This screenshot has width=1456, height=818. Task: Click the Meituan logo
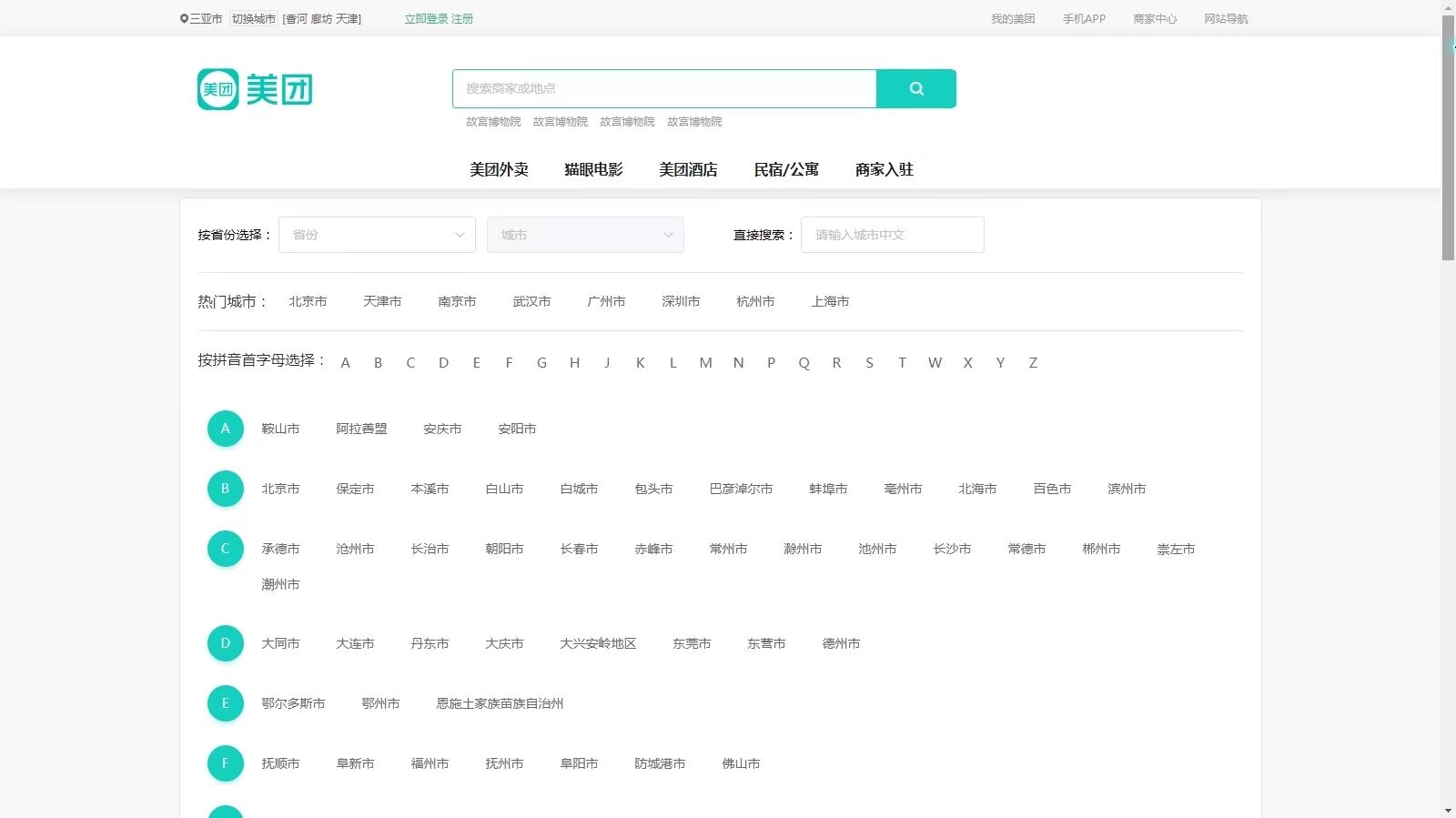pyautogui.click(x=255, y=89)
